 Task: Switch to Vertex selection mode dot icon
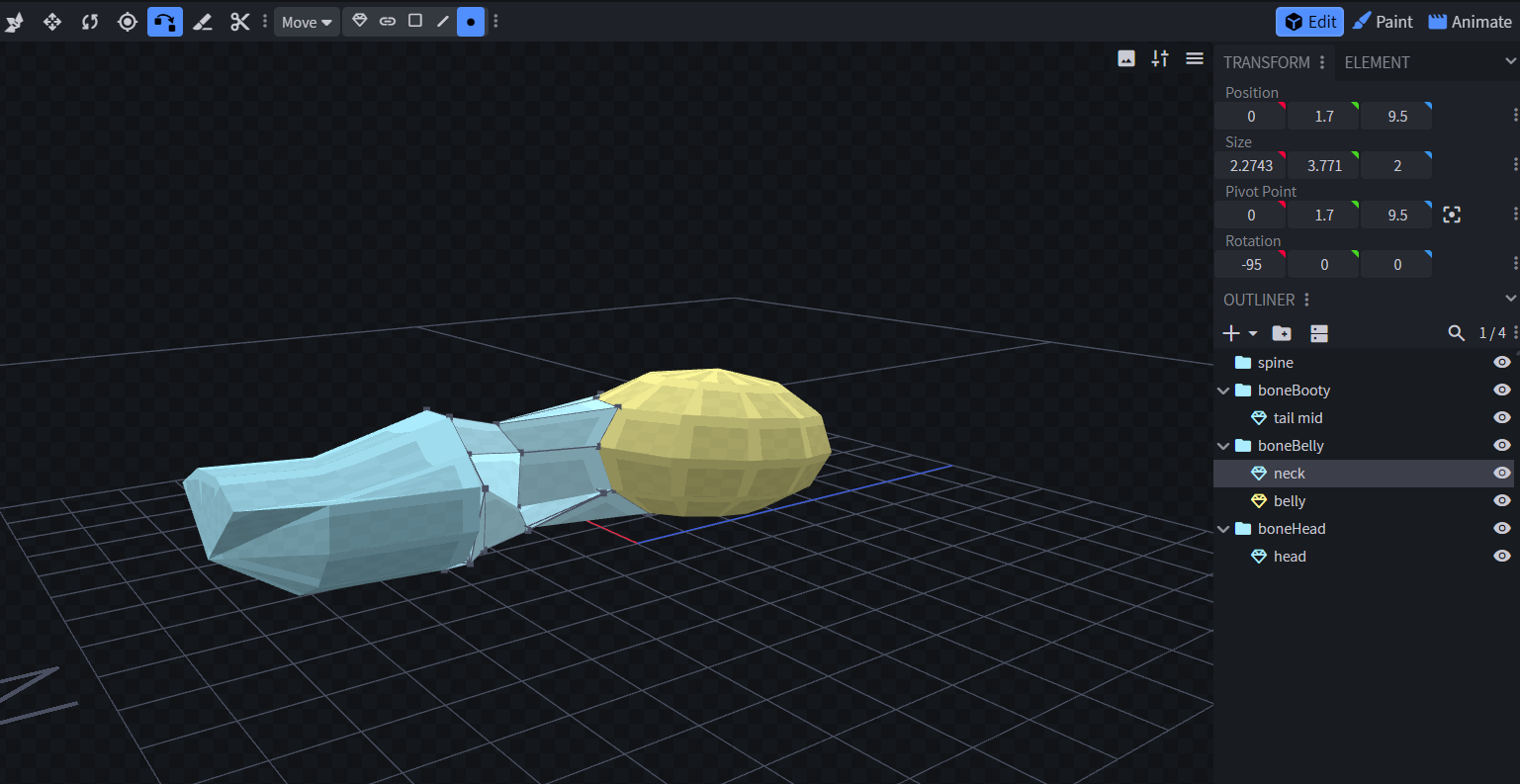pos(471,21)
